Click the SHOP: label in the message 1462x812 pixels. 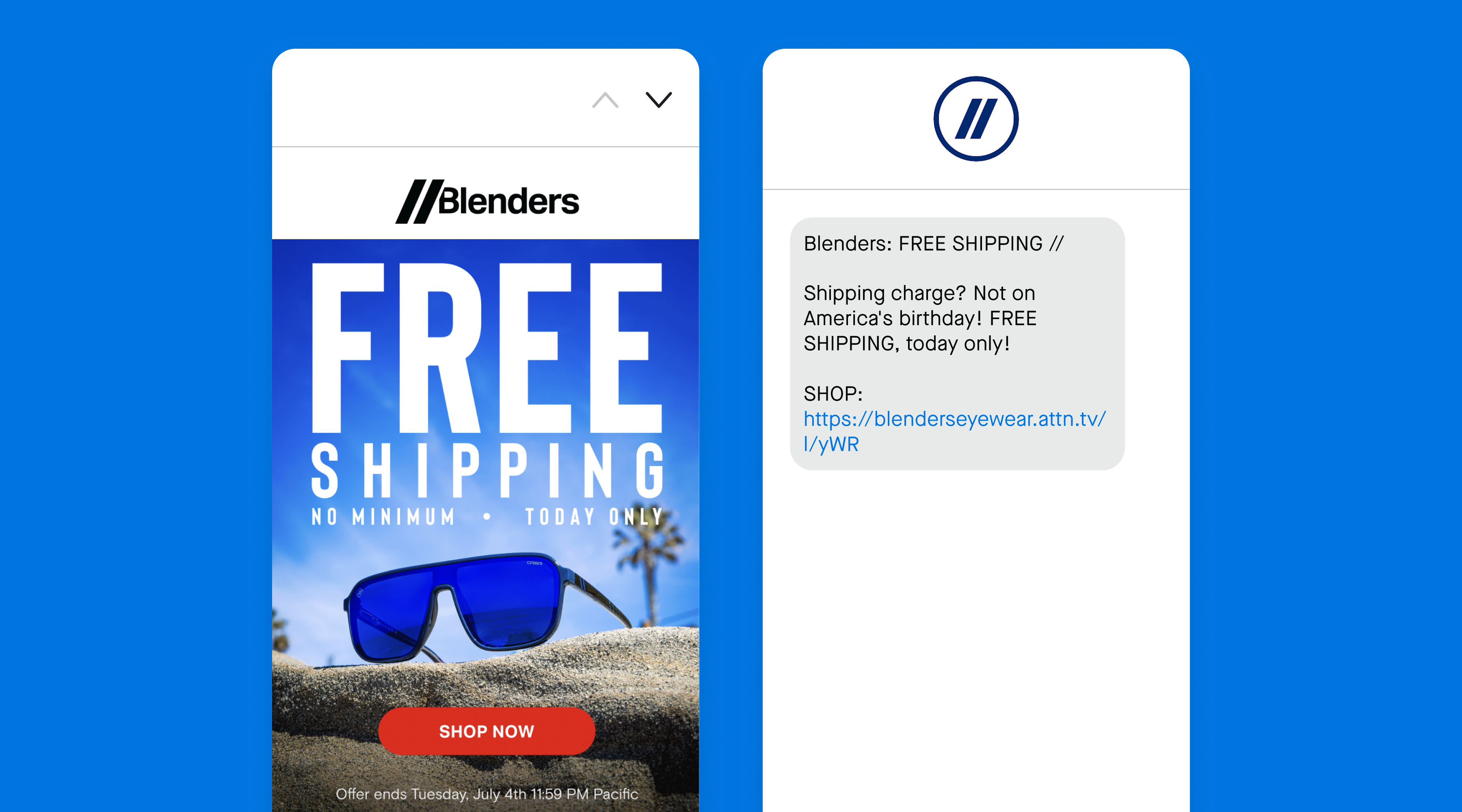[x=833, y=393]
